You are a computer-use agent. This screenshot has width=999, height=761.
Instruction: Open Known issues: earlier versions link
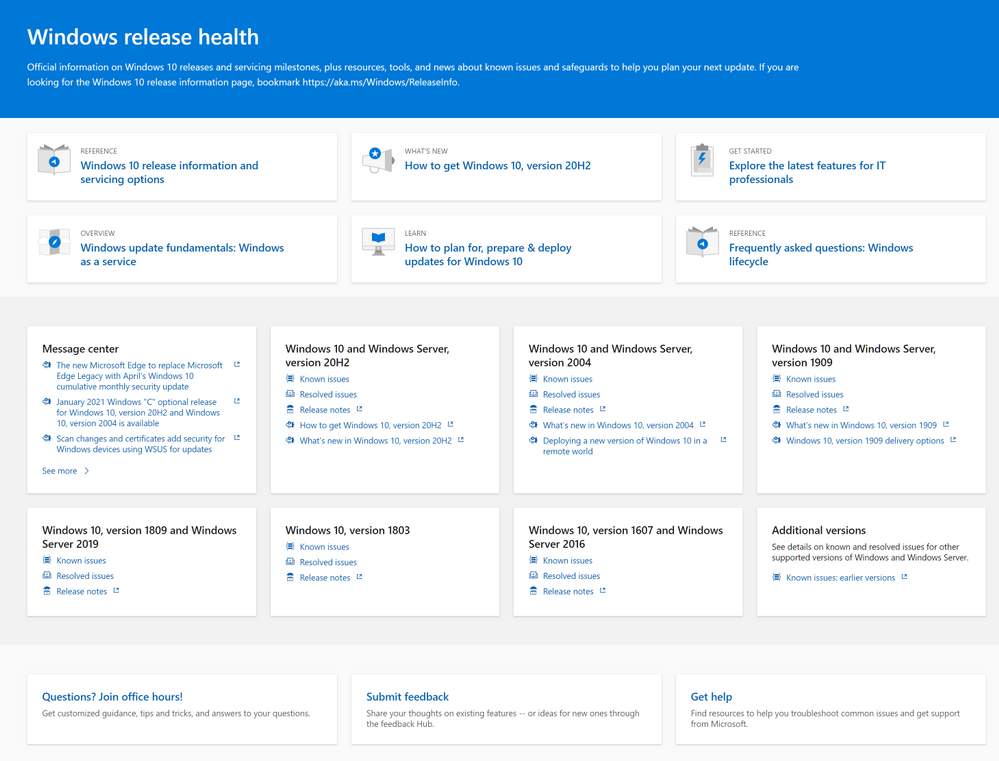coord(840,577)
